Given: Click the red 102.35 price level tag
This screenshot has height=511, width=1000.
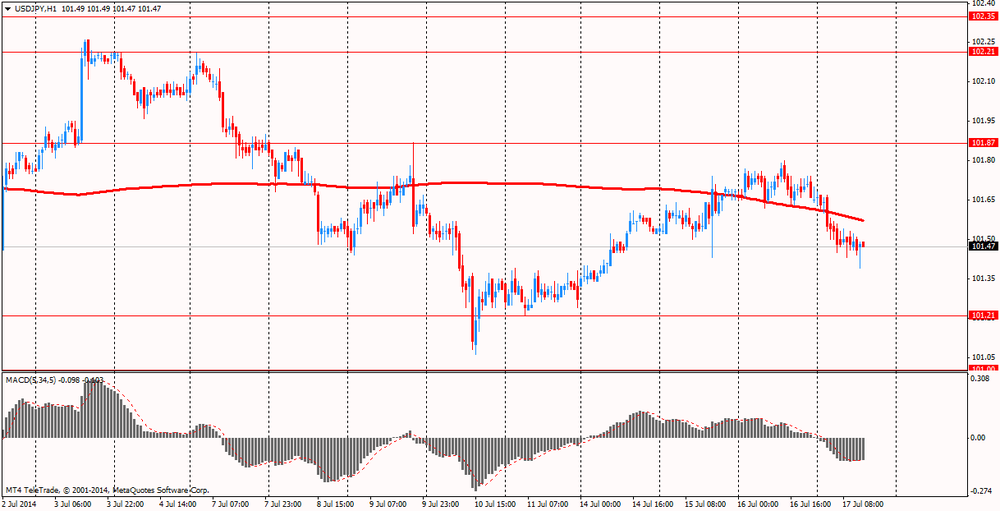Looking at the screenshot, I should (x=983, y=17).
